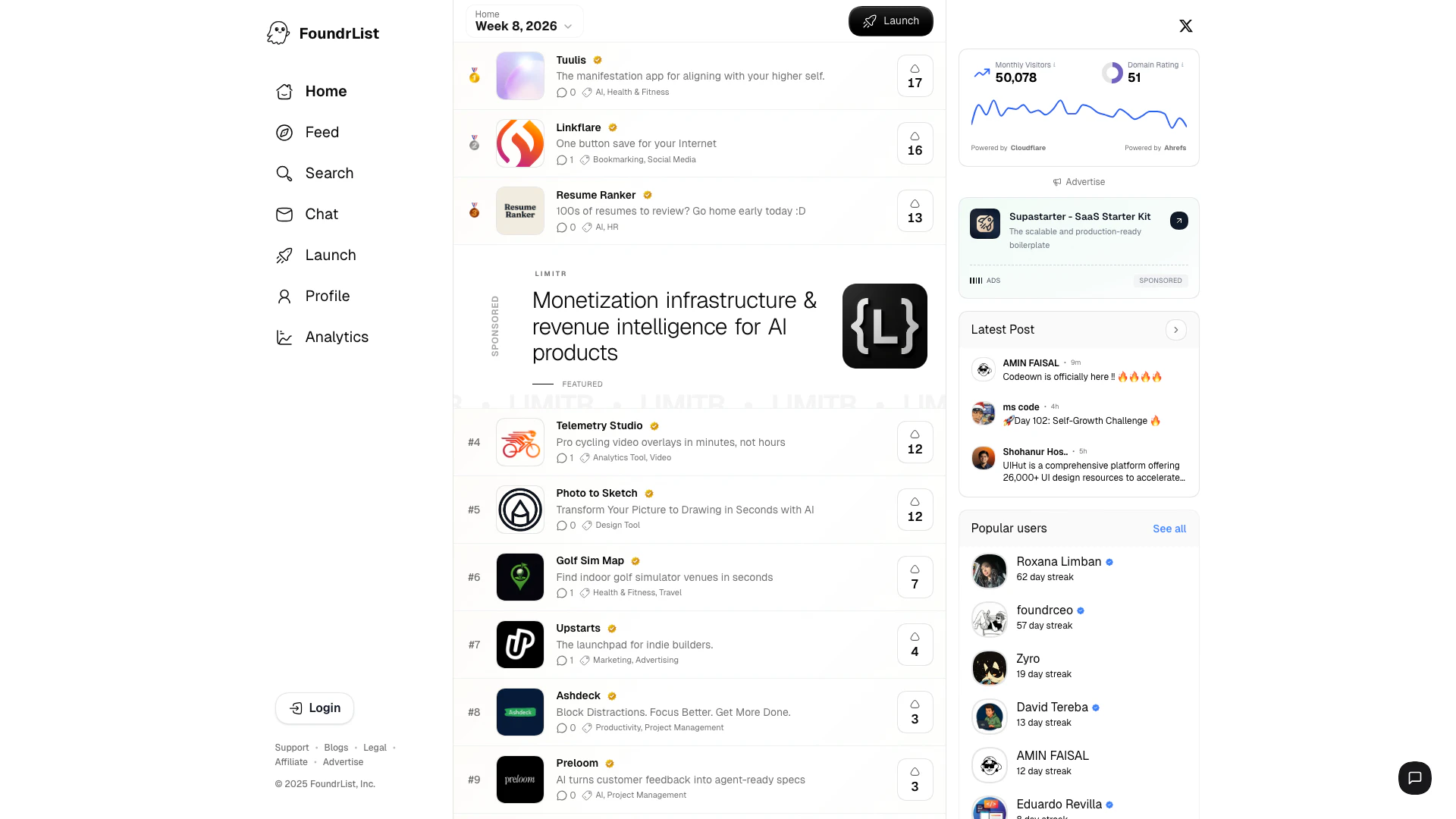Click the Login button
This screenshot has width=1456, height=819.
(x=315, y=708)
